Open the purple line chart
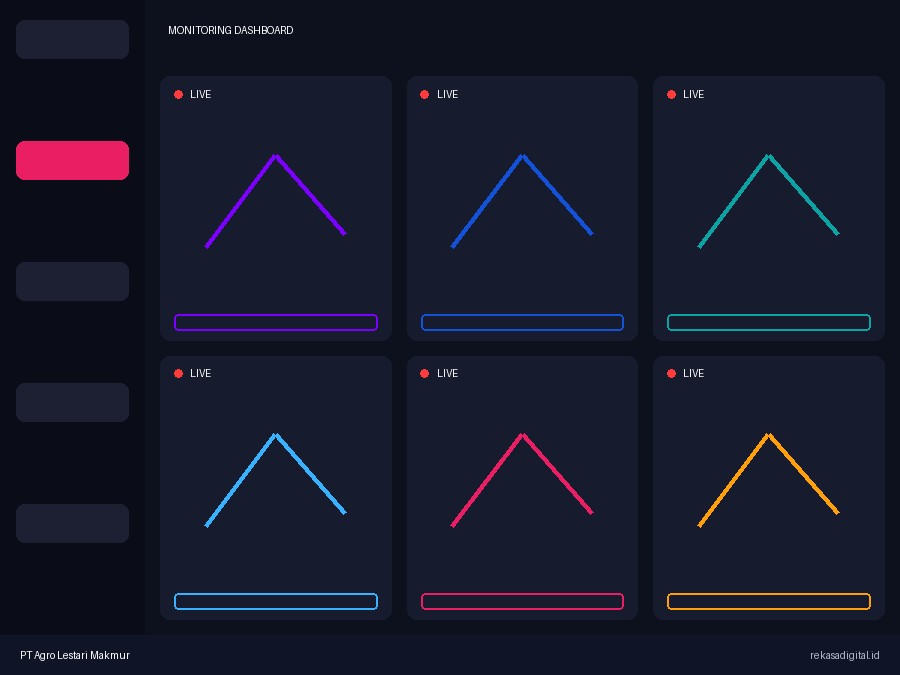 pos(276,201)
